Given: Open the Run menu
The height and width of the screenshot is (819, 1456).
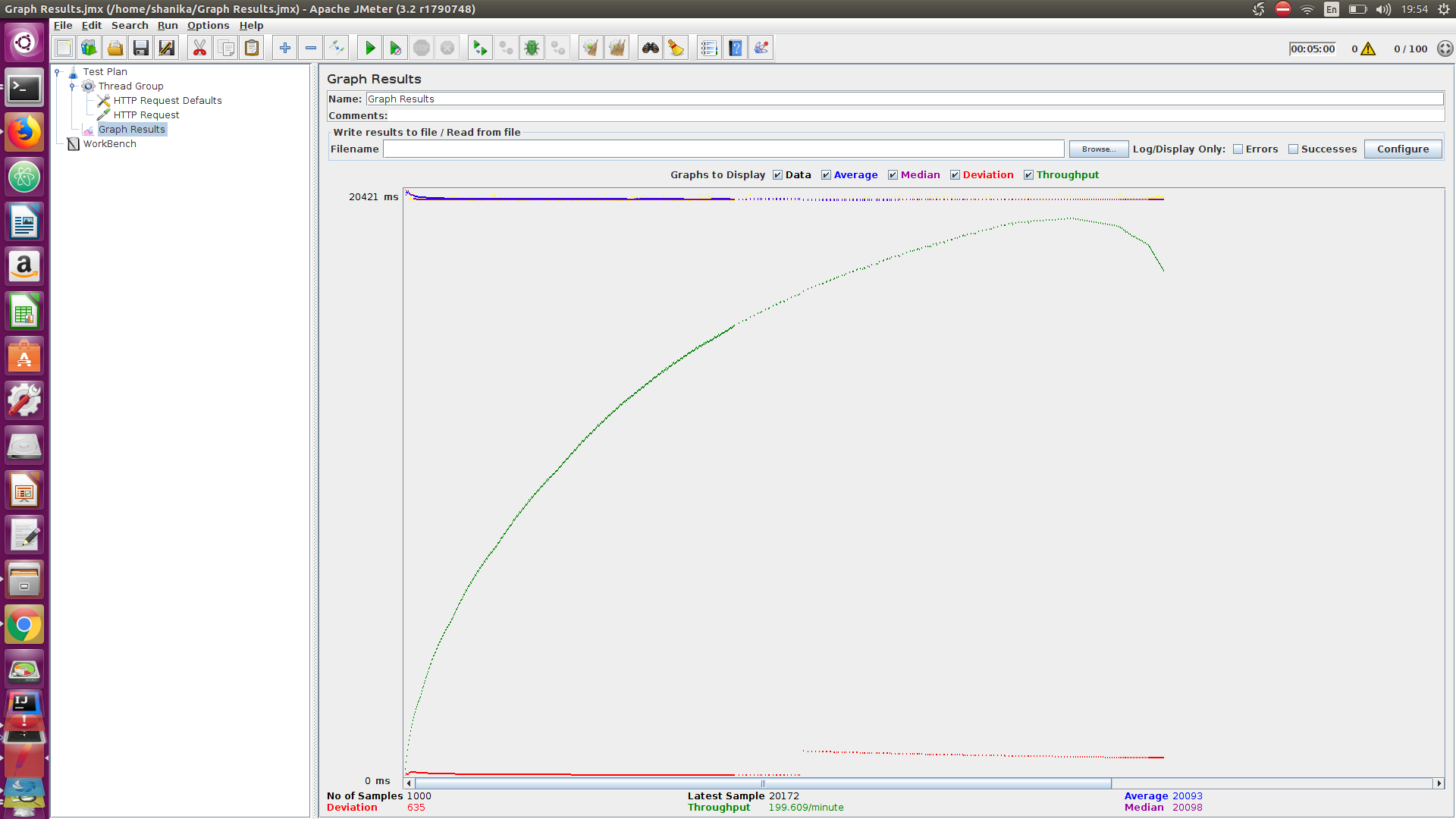Looking at the screenshot, I should (167, 26).
